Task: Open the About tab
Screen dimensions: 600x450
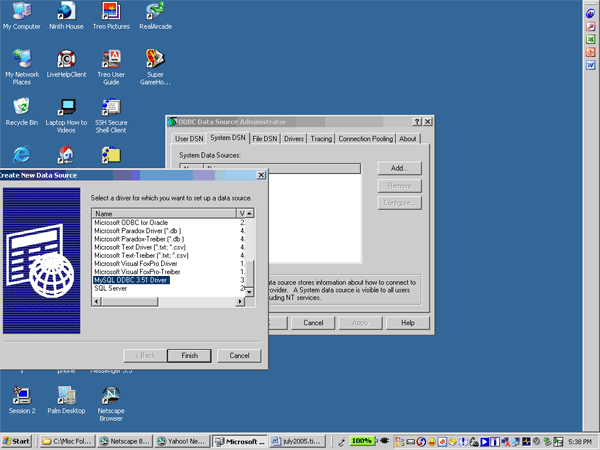Action: coord(408,139)
